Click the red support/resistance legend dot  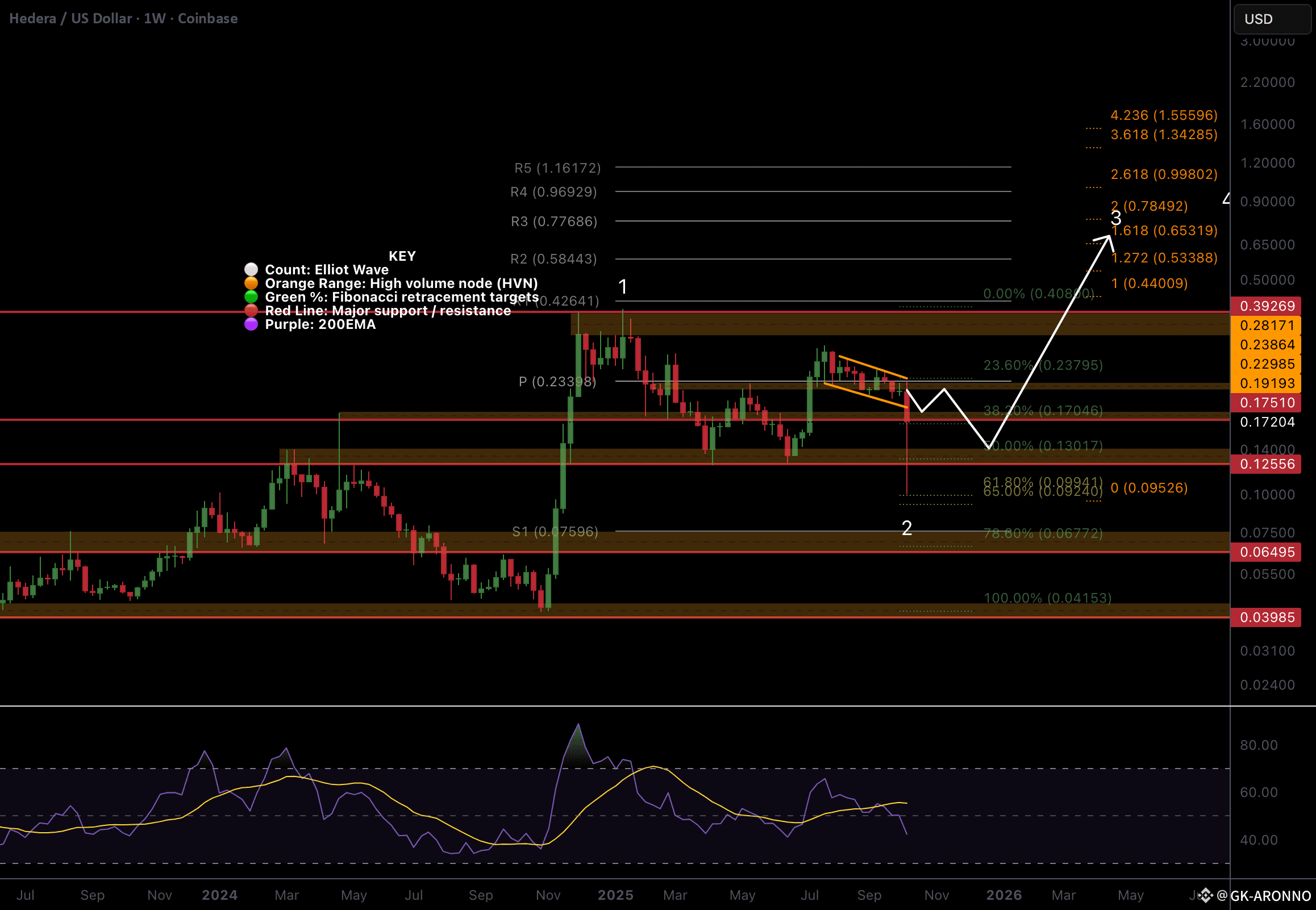pos(251,311)
